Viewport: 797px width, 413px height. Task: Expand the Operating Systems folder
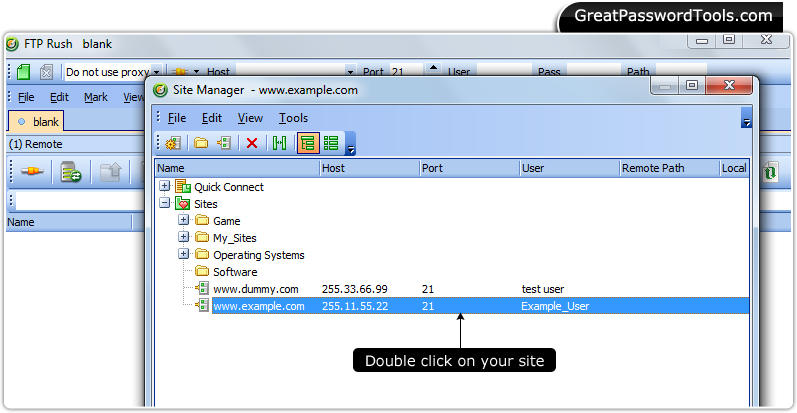(183, 253)
